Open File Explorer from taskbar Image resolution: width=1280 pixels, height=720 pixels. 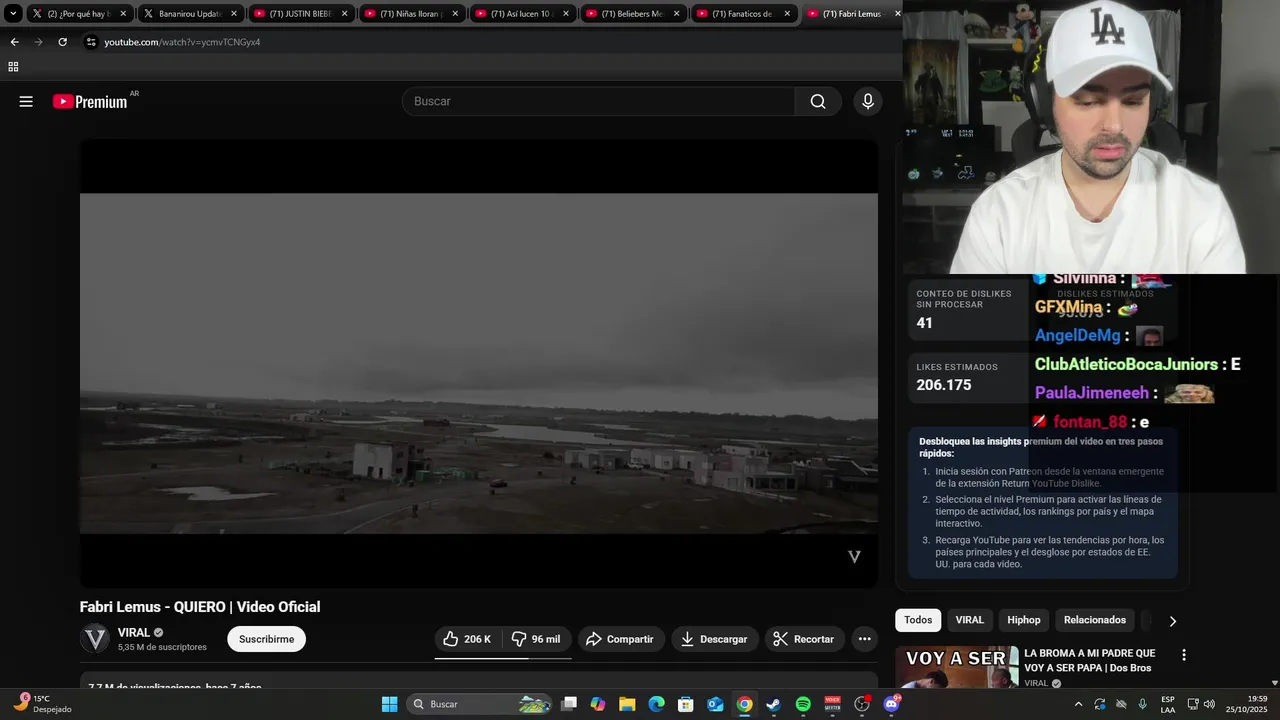(x=627, y=704)
